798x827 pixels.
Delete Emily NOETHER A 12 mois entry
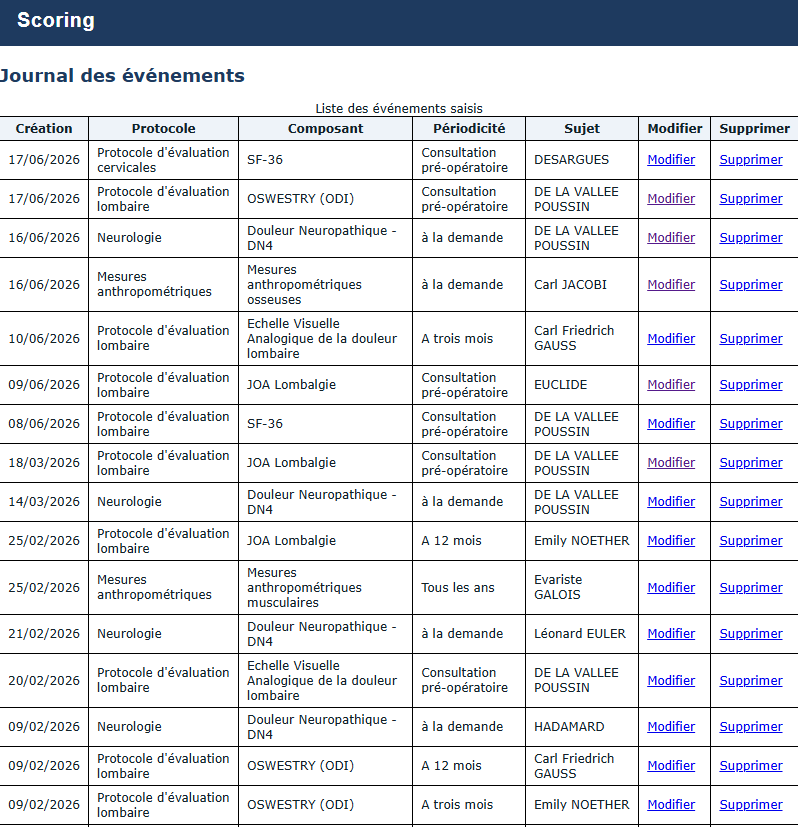751,541
